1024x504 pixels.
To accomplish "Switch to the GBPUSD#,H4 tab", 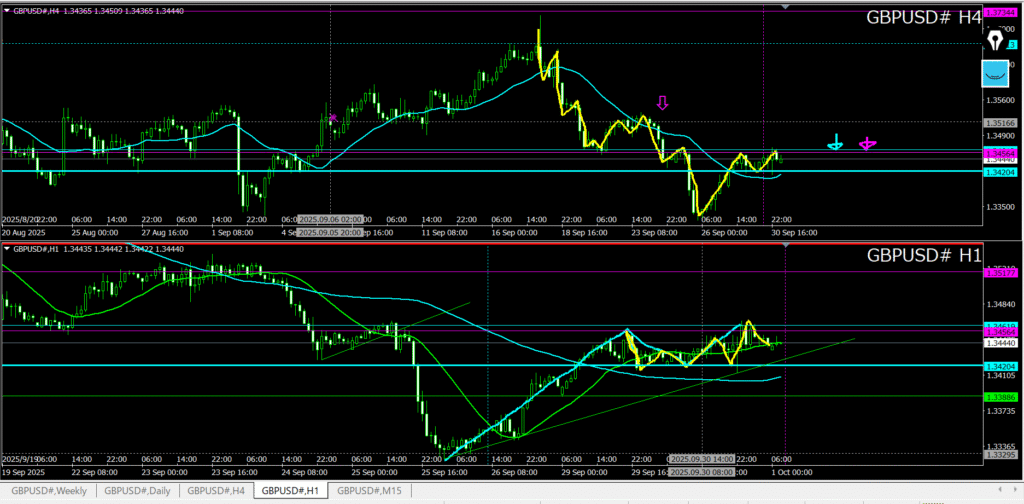I will (x=216, y=491).
